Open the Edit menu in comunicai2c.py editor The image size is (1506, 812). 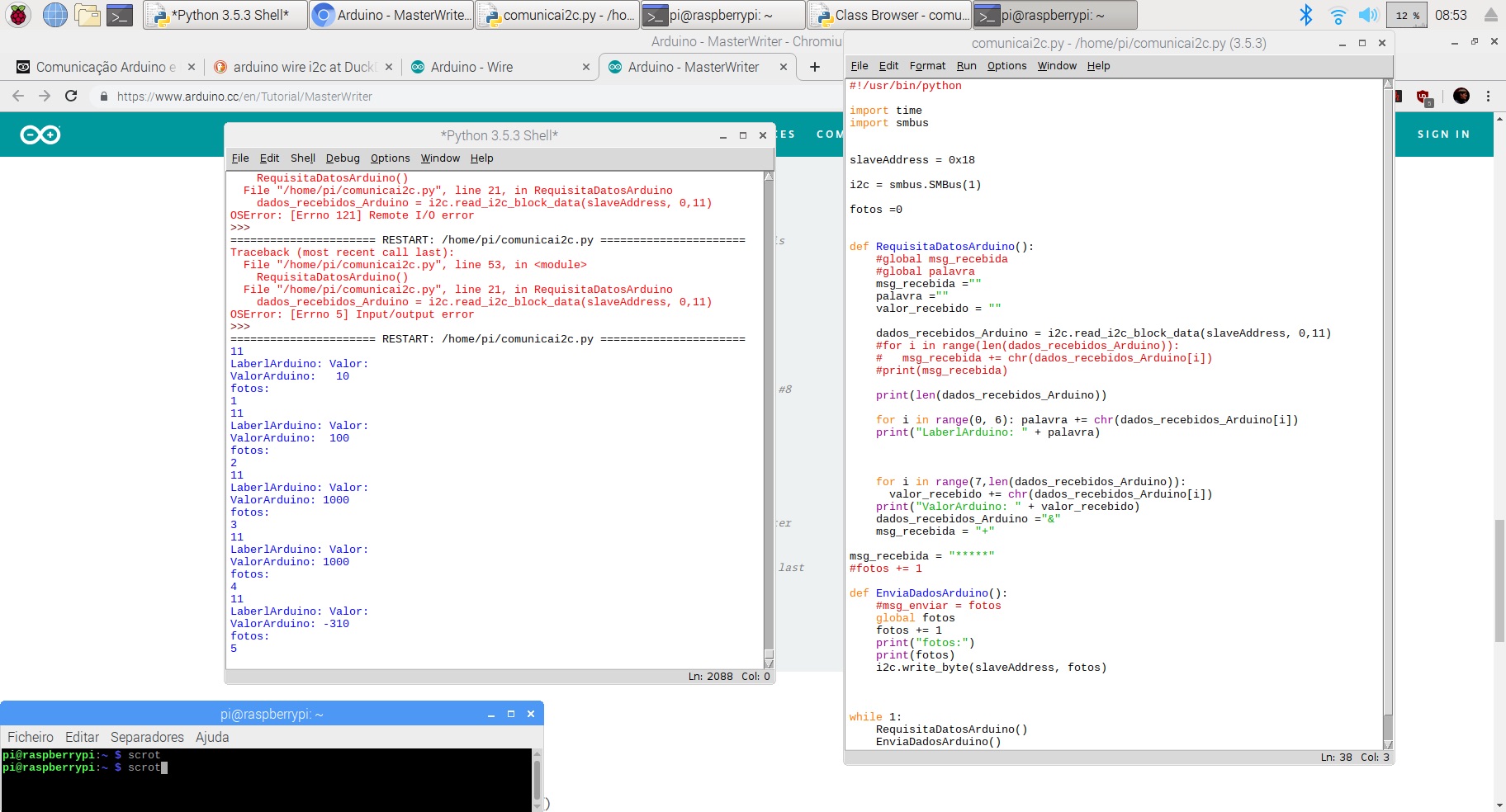(888, 65)
